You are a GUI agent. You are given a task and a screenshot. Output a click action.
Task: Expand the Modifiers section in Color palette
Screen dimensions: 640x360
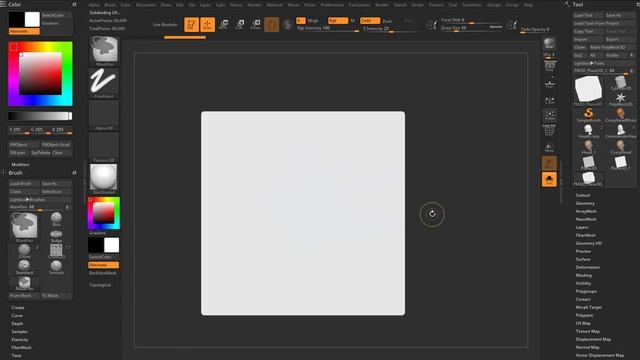click(x=20, y=164)
